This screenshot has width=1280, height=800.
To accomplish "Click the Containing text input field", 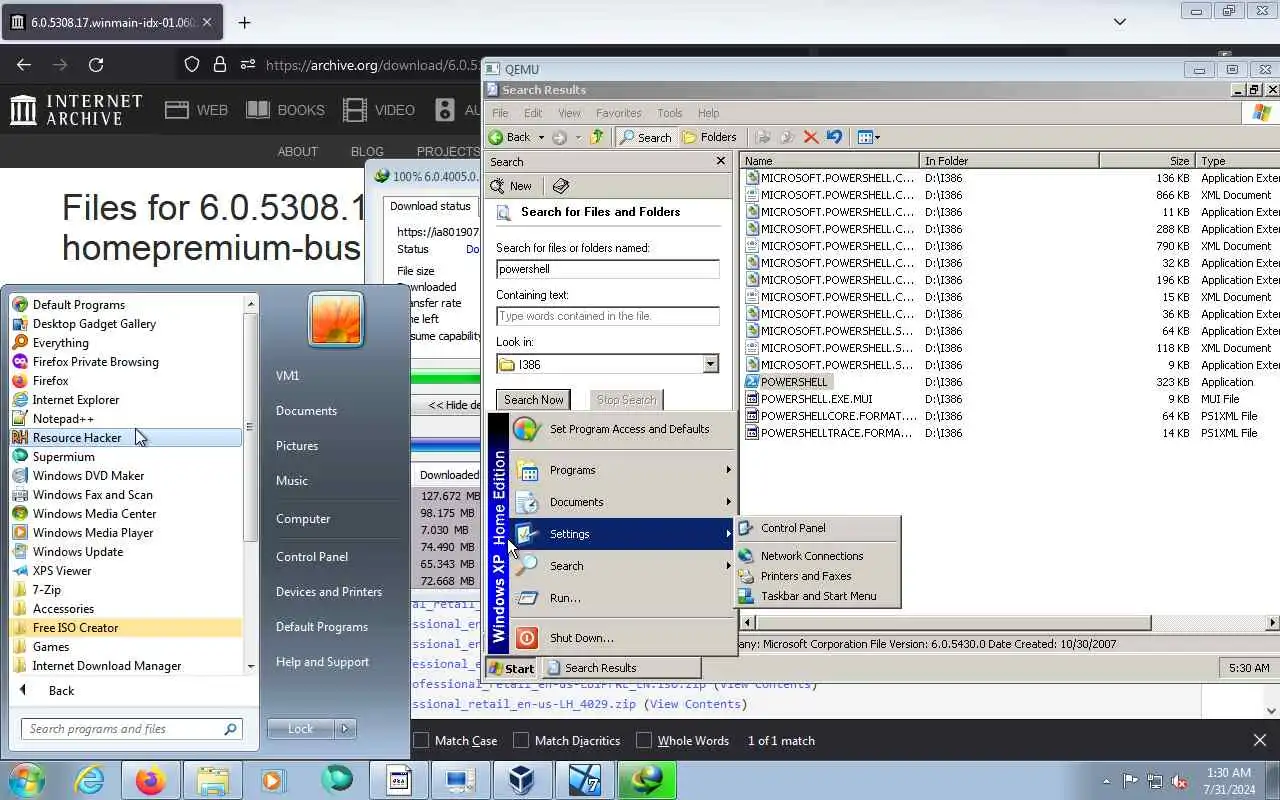I will tap(608, 316).
